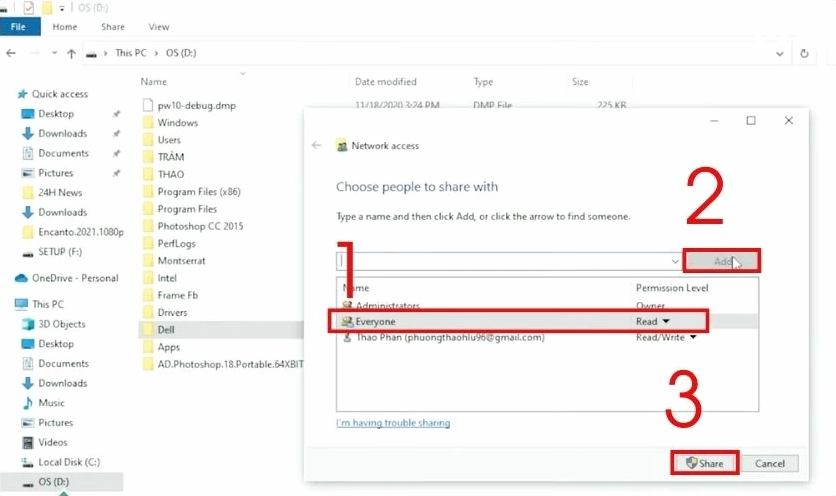Go back using Network access back arrow
This screenshot has width=836, height=496.
(317, 146)
